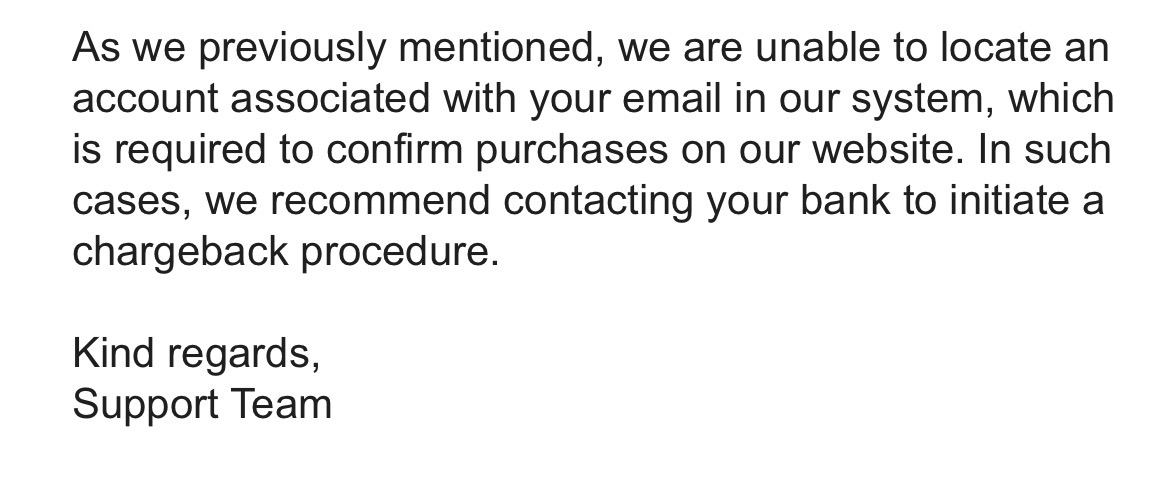1167x498 pixels.
Task: Click the word "chargeback" in the message
Action: click(x=181, y=253)
